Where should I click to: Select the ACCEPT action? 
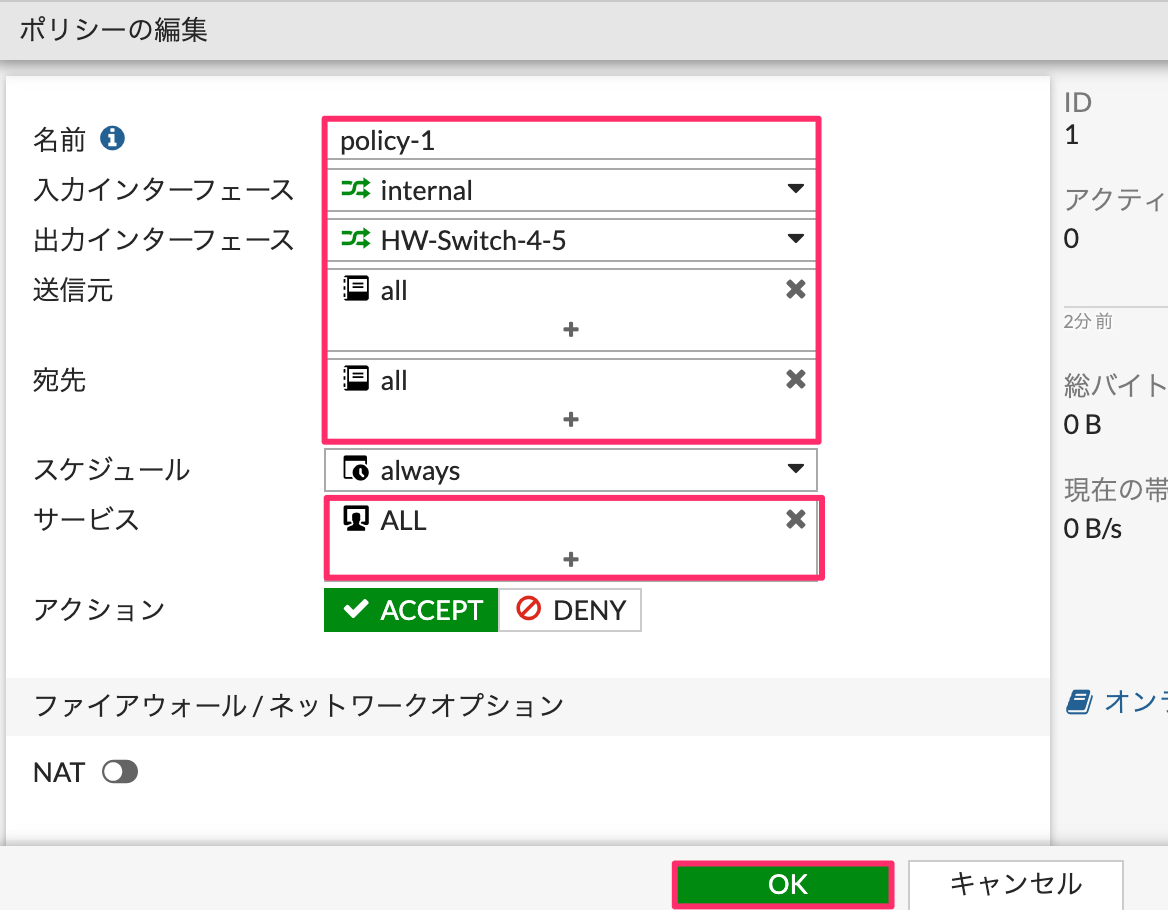point(410,610)
